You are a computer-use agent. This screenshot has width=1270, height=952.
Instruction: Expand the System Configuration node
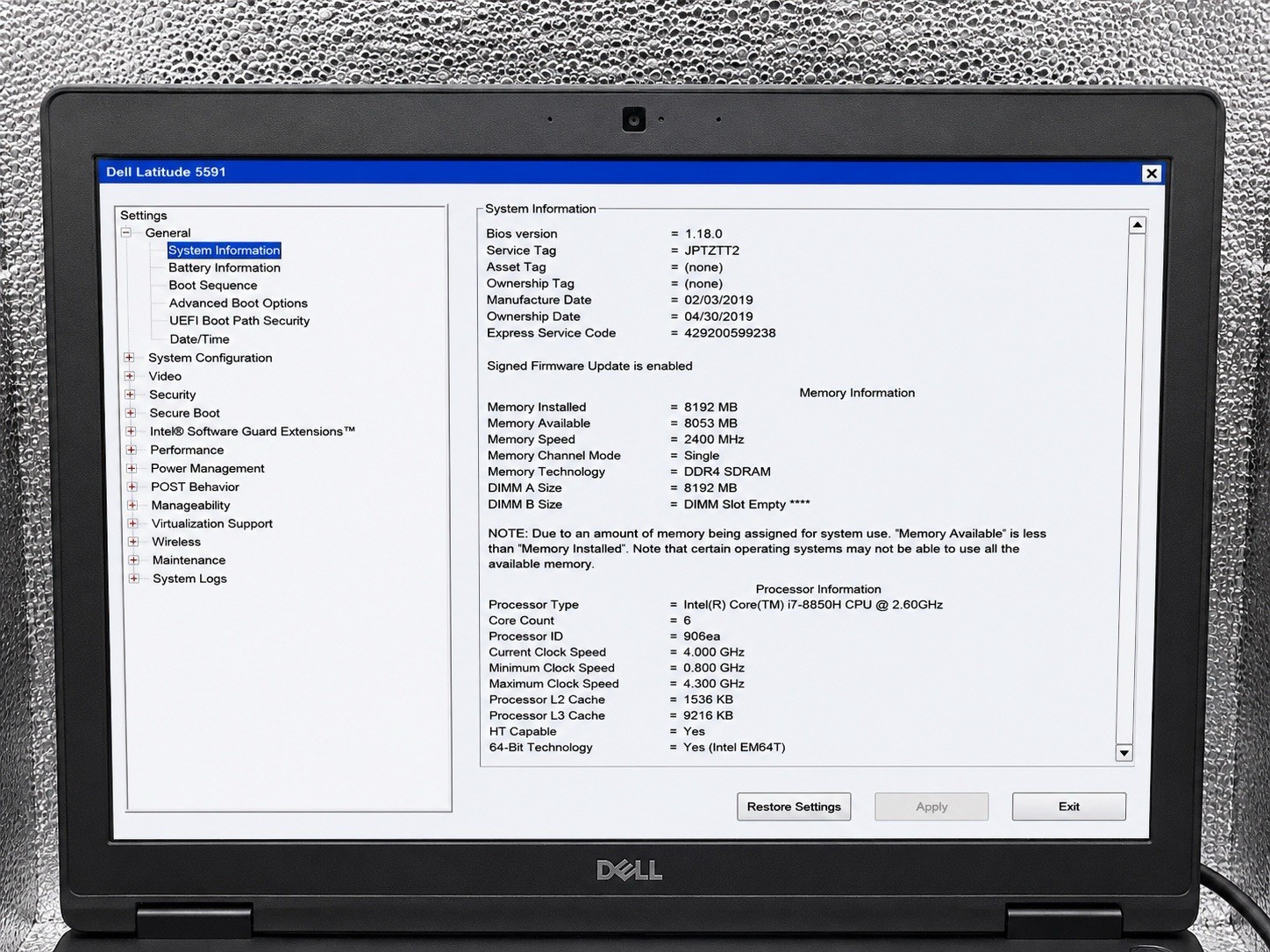[x=129, y=358]
